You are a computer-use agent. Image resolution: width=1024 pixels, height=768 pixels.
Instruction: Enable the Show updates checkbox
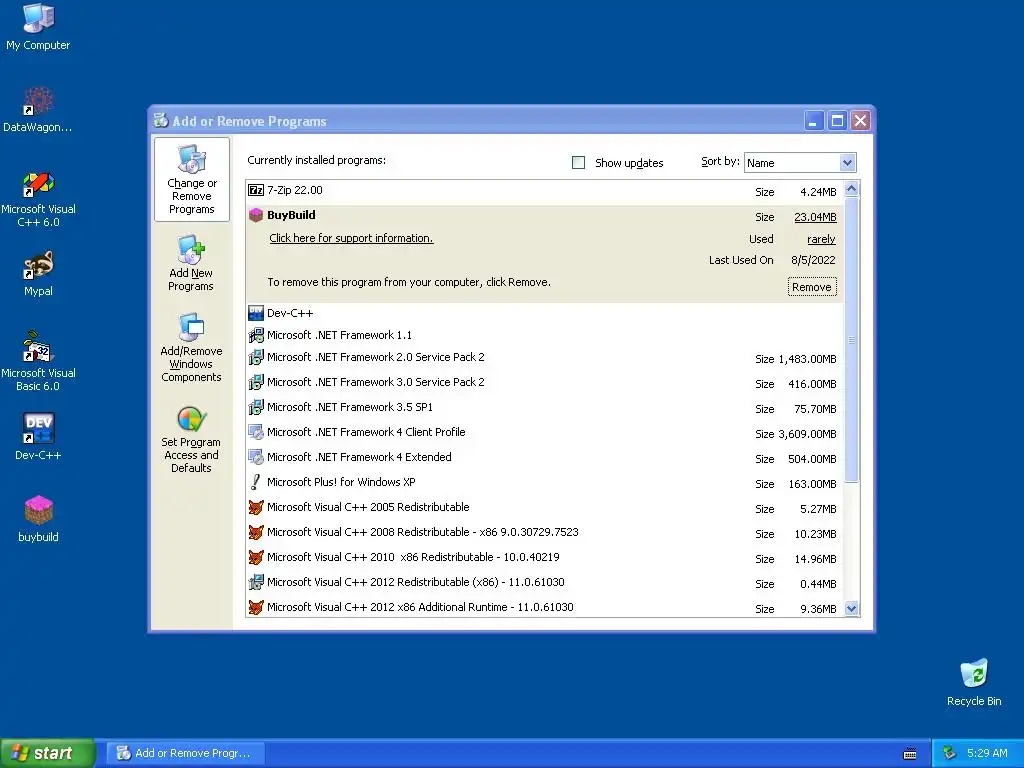(x=579, y=163)
